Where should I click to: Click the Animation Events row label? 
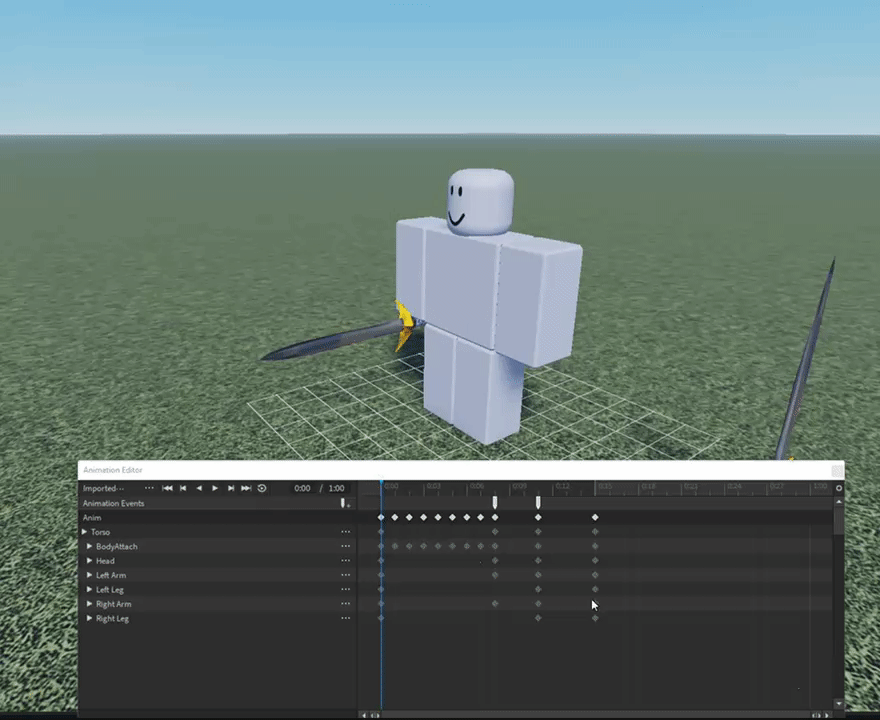click(x=113, y=503)
